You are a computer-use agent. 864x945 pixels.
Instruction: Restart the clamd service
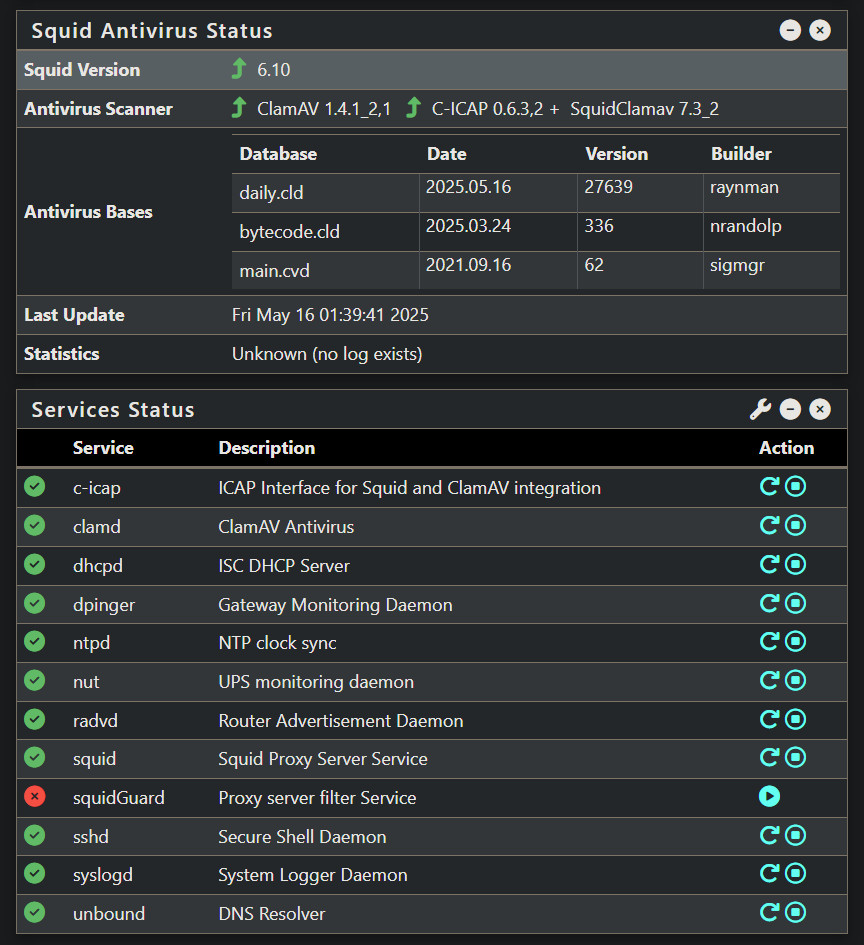[769, 526]
